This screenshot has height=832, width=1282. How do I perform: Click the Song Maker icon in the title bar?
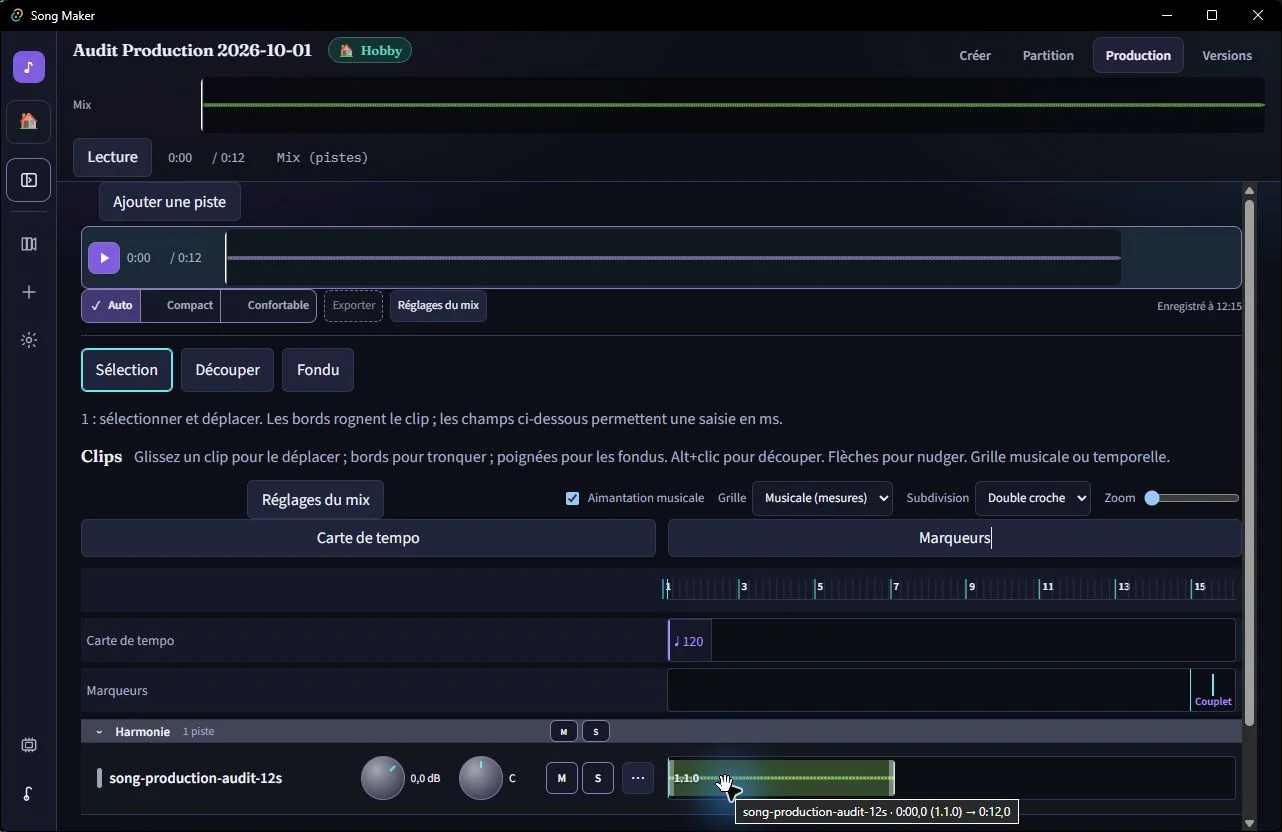16,15
